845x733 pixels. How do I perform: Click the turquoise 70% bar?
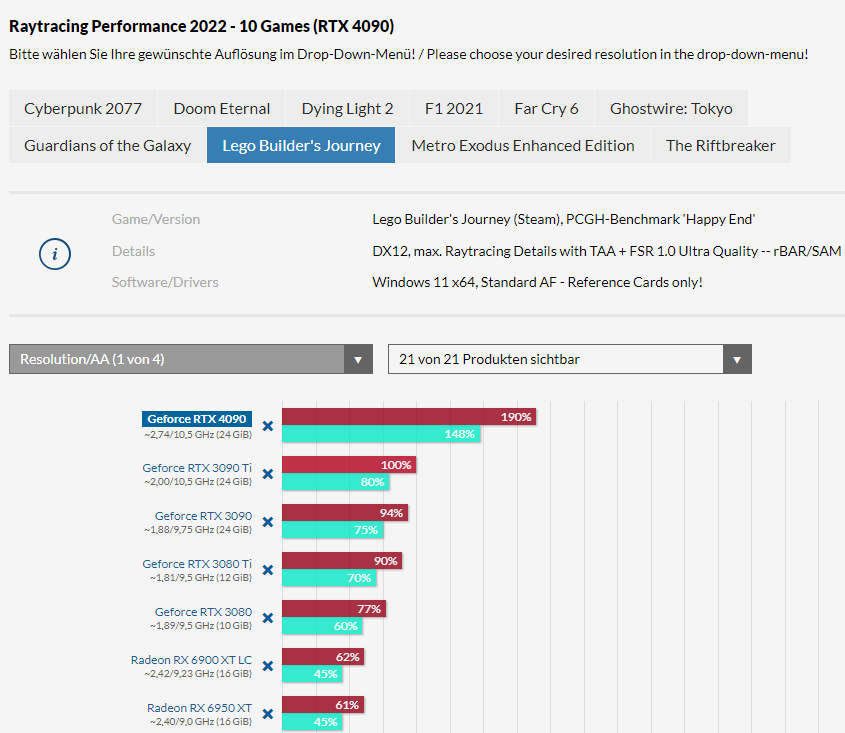tap(329, 578)
